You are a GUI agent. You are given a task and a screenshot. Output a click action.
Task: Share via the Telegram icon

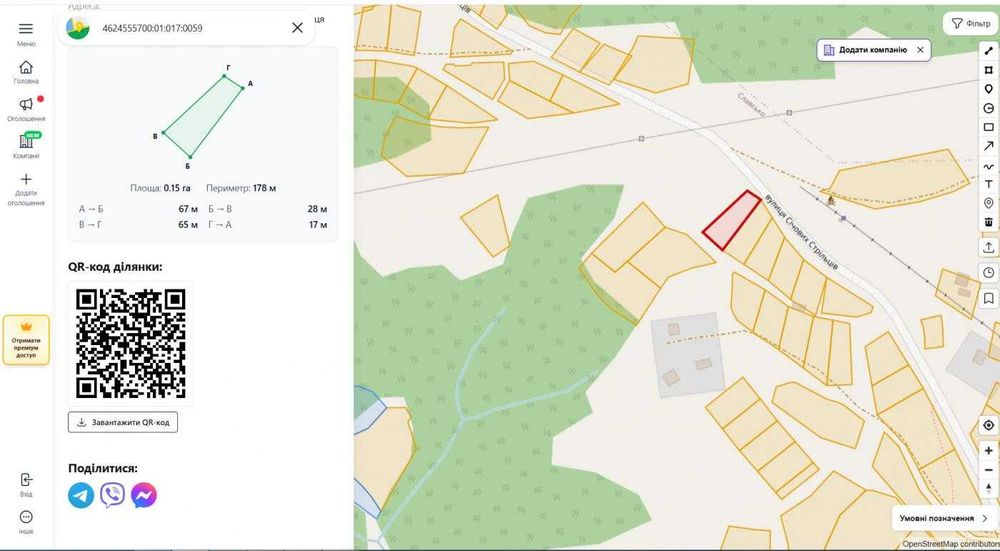click(x=81, y=495)
